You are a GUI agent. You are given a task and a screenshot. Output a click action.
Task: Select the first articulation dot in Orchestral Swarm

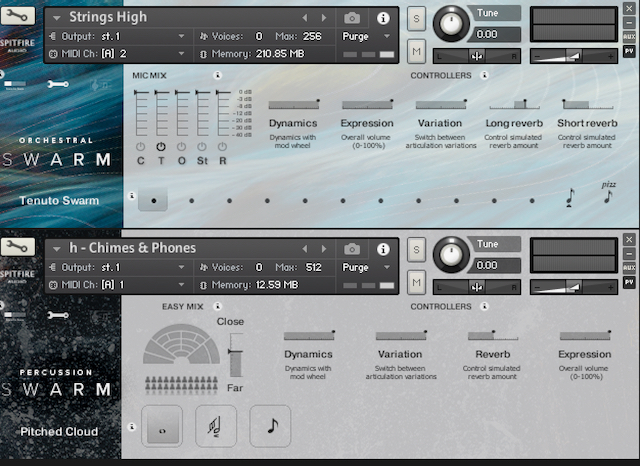point(153,200)
